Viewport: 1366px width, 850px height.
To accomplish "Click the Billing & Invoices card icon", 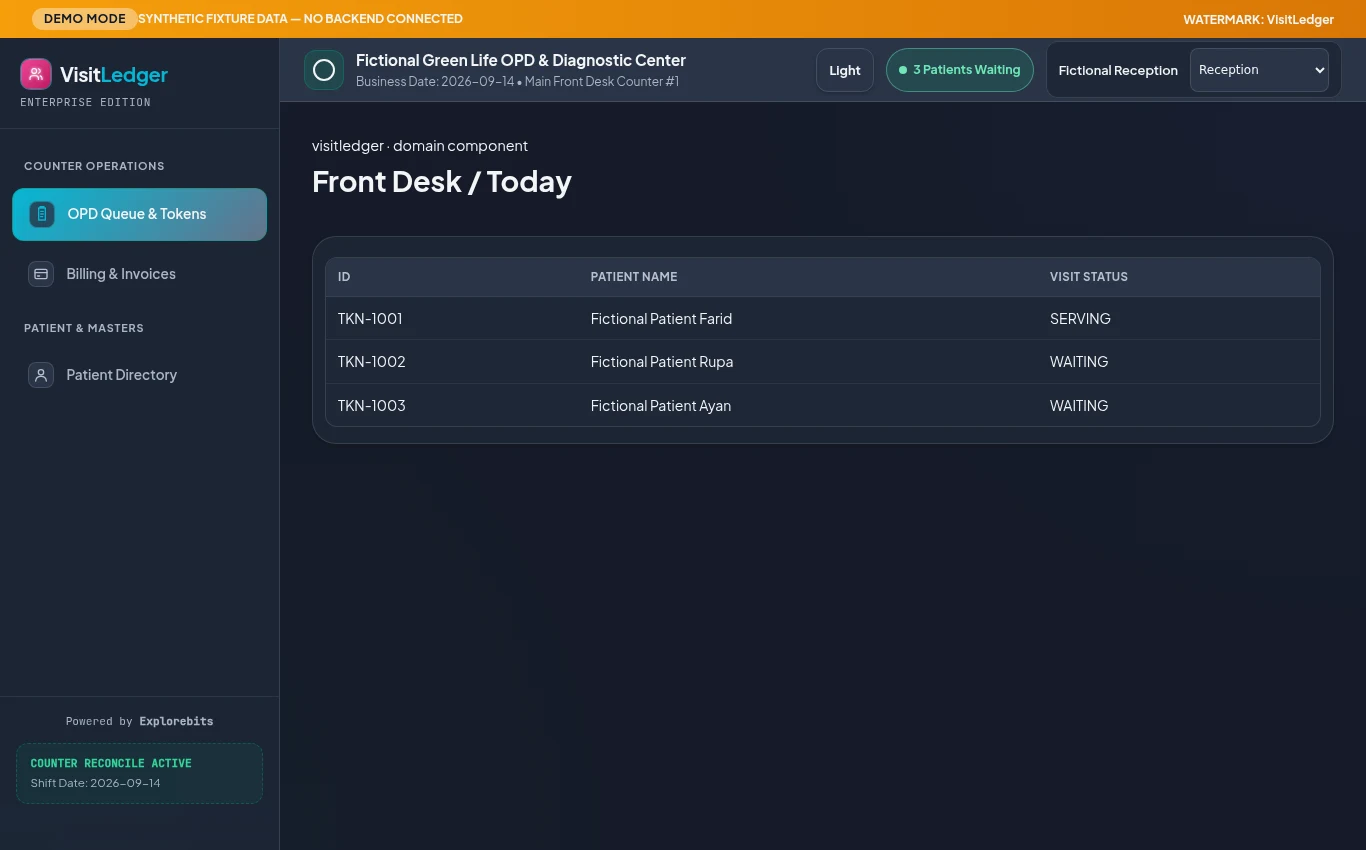I will [41, 274].
